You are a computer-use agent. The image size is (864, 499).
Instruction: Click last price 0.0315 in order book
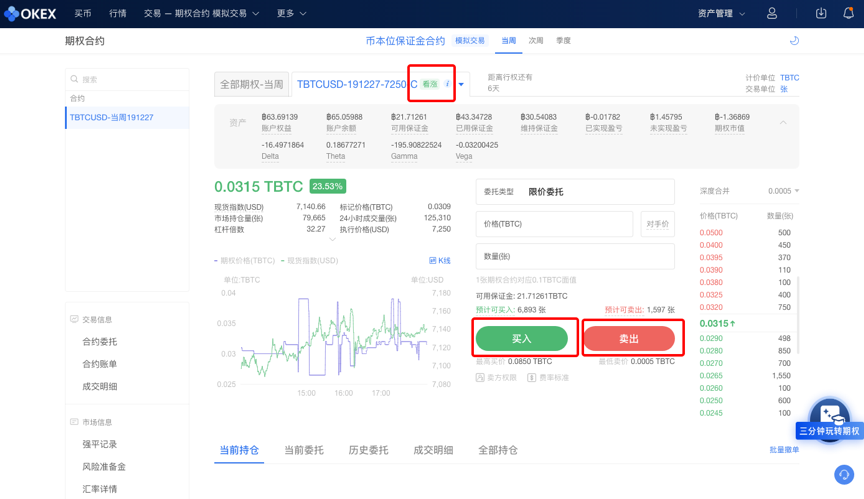(717, 323)
